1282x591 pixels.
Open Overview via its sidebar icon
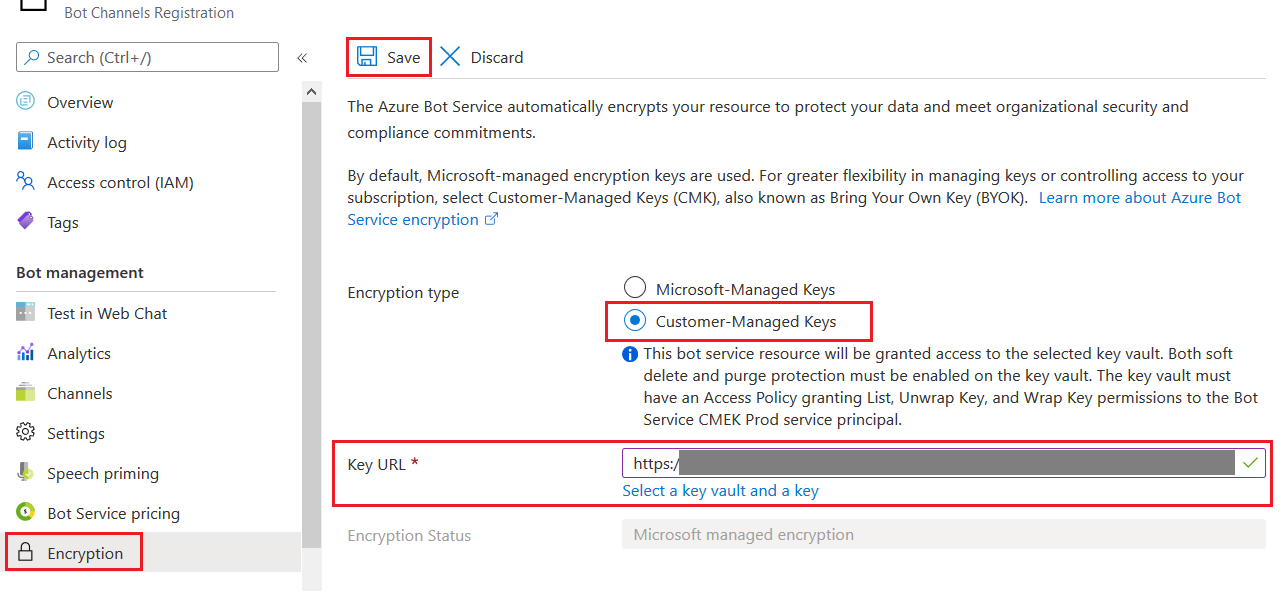pyautogui.click(x=26, y=102)
